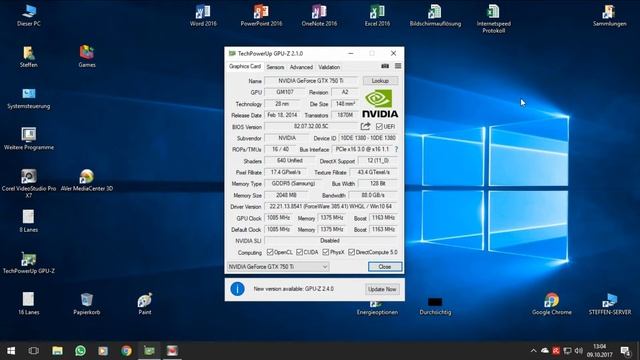The height and width of the screenshot is (360, 640).
Task: Open the Steffen user folder icon
Action: 29,56
